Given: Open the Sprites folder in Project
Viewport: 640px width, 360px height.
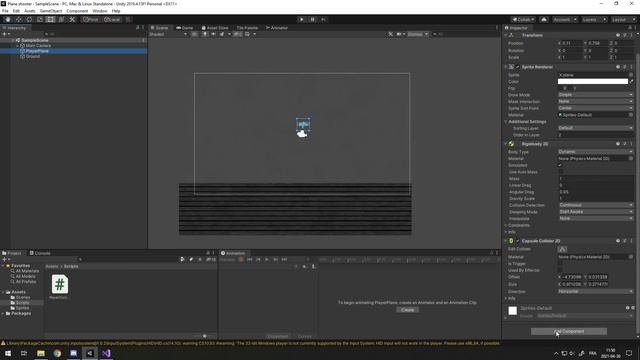Looking at the screenshot, I should 22,308.
